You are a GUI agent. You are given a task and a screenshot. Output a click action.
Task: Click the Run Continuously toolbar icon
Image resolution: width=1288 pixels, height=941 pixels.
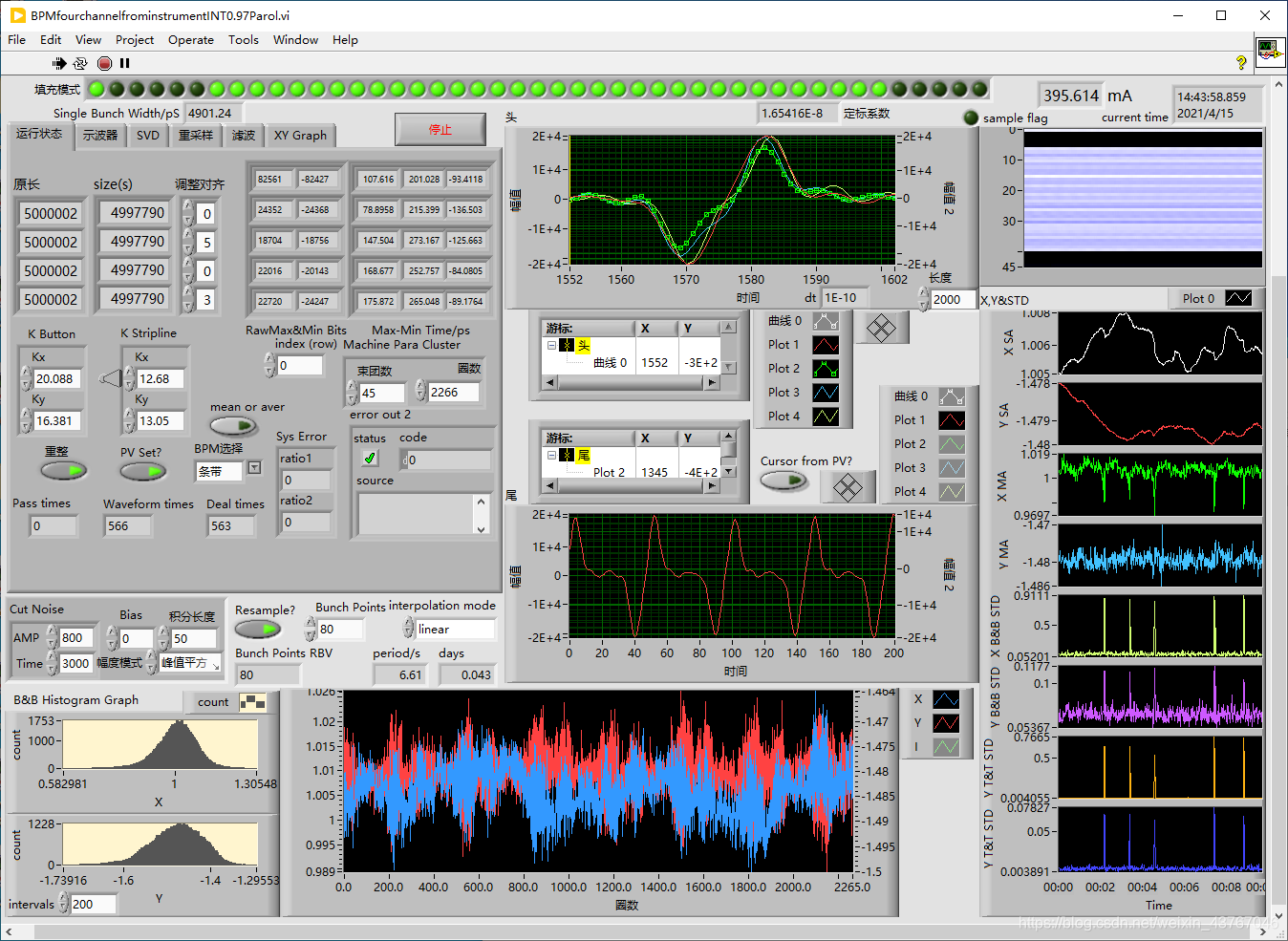tap(80, 63)
